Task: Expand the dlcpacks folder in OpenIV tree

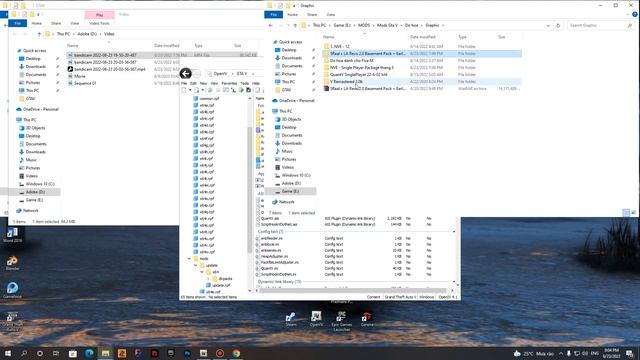Action: pyautogui.click(x=208, y=279)
